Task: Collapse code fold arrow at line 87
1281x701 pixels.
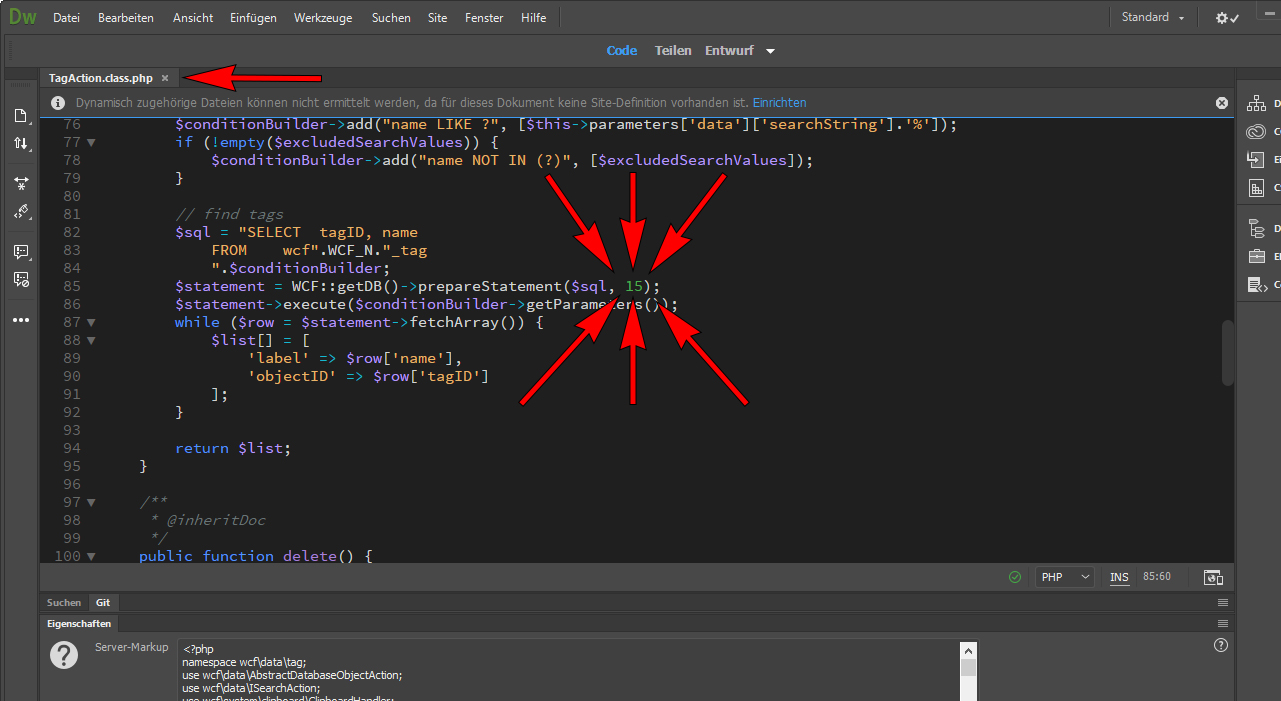Action: pyautogui.click(x=91, y=322)
